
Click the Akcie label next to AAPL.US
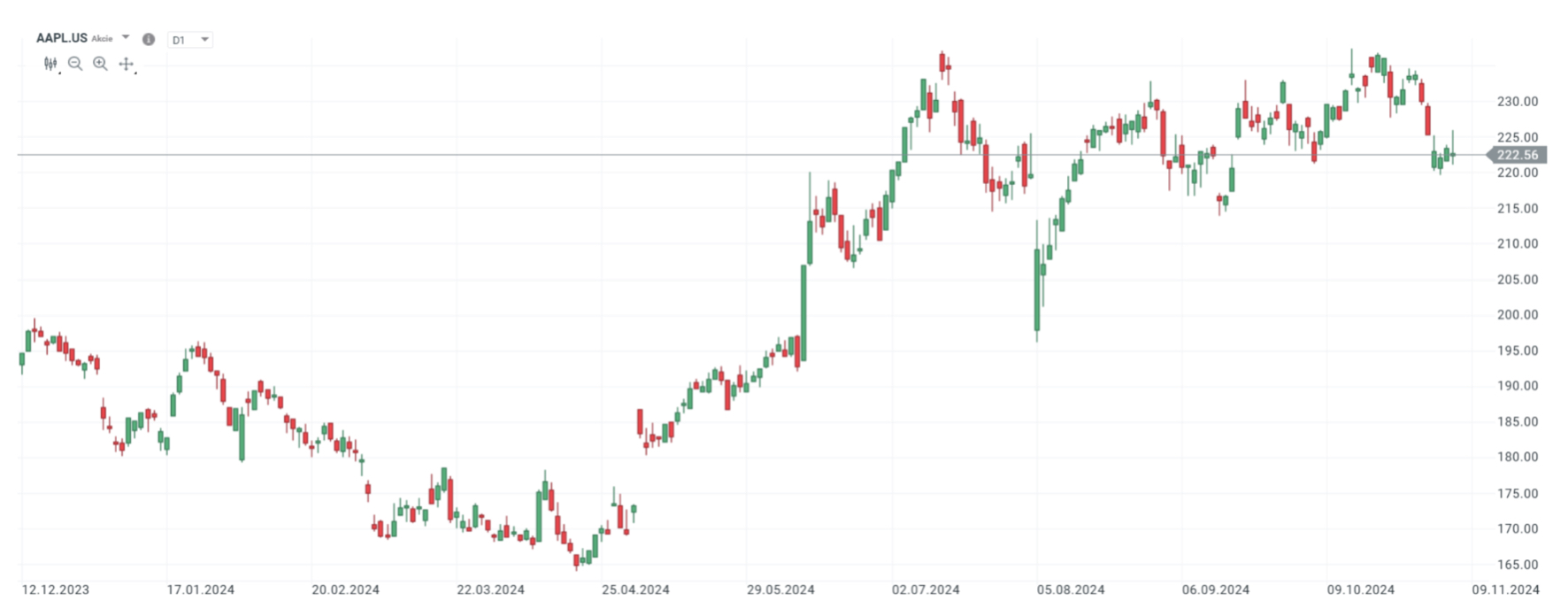[x=102, y=38]
